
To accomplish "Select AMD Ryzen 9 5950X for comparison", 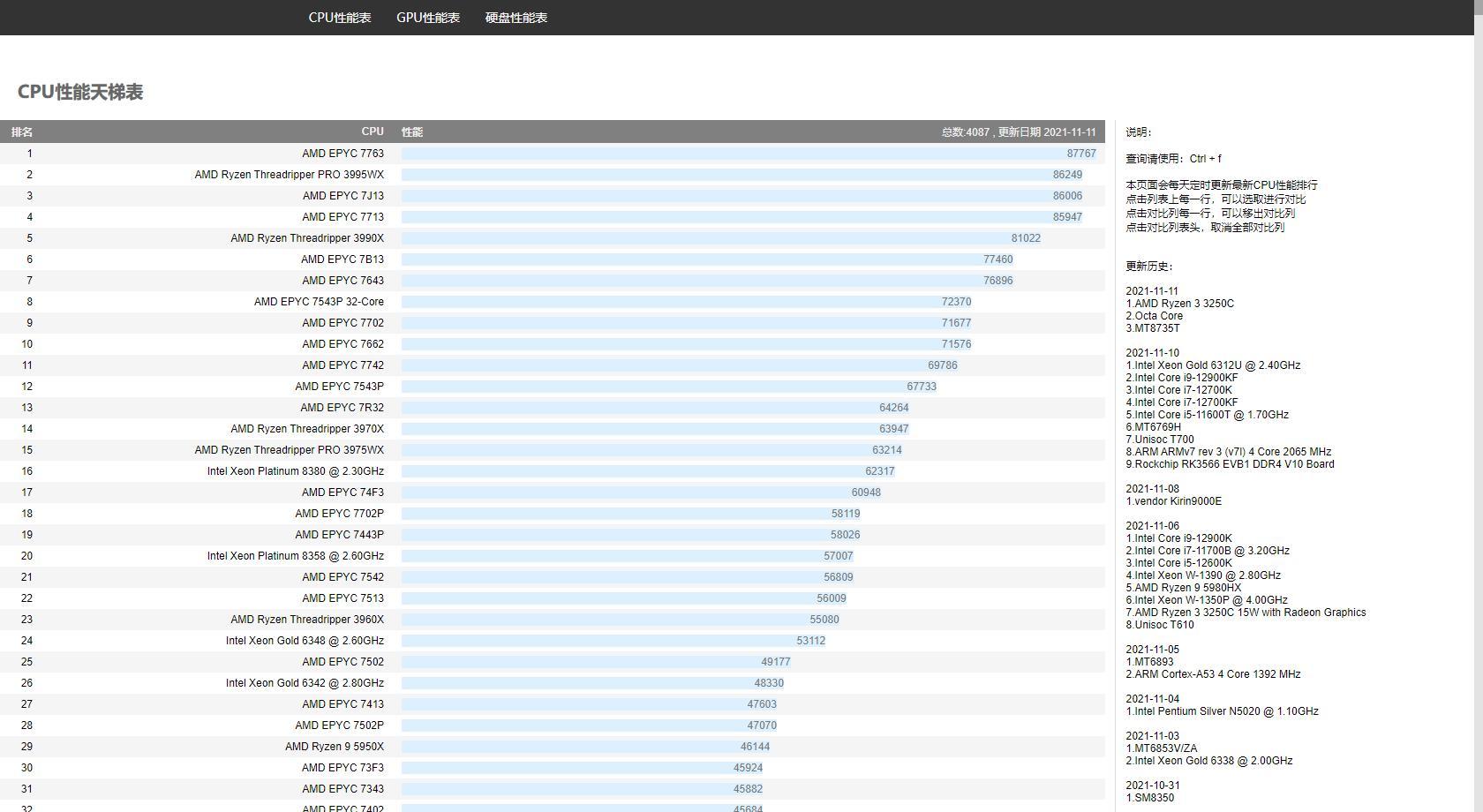I will point(334,747).
